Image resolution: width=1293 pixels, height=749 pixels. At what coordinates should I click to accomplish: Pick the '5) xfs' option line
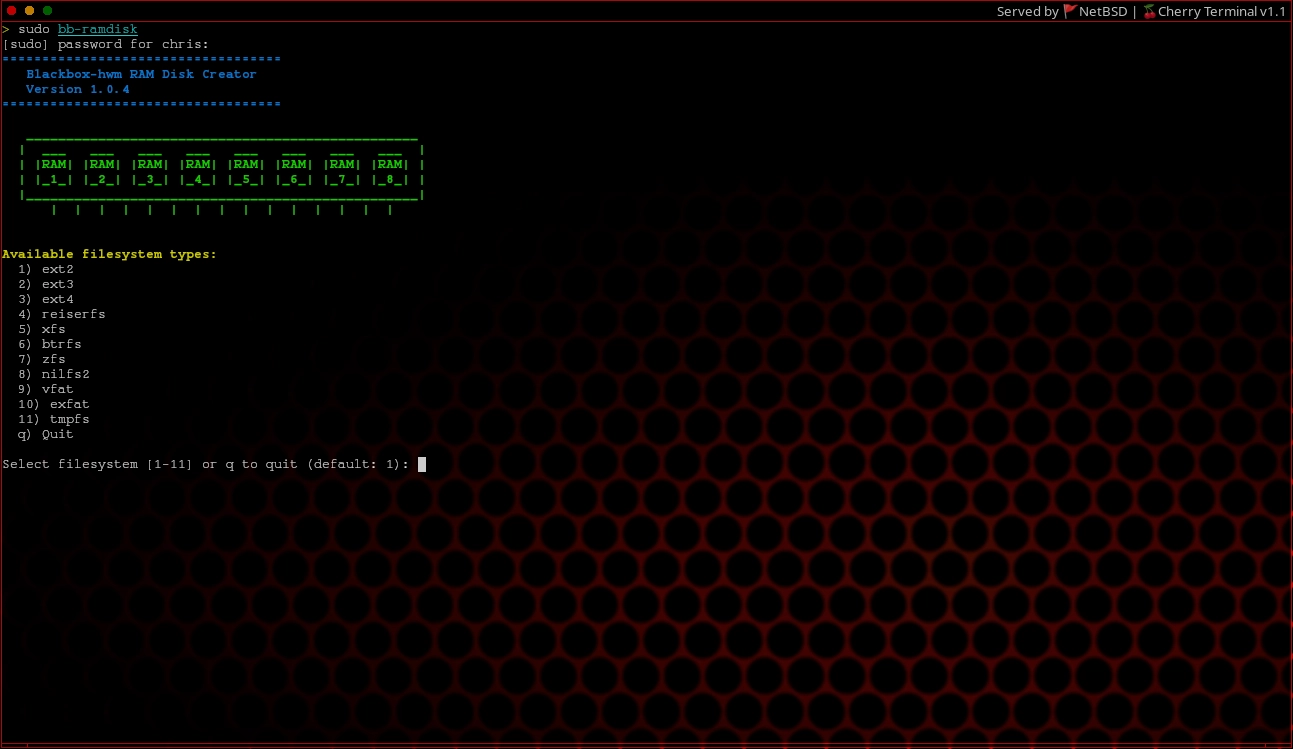[42, 329]
